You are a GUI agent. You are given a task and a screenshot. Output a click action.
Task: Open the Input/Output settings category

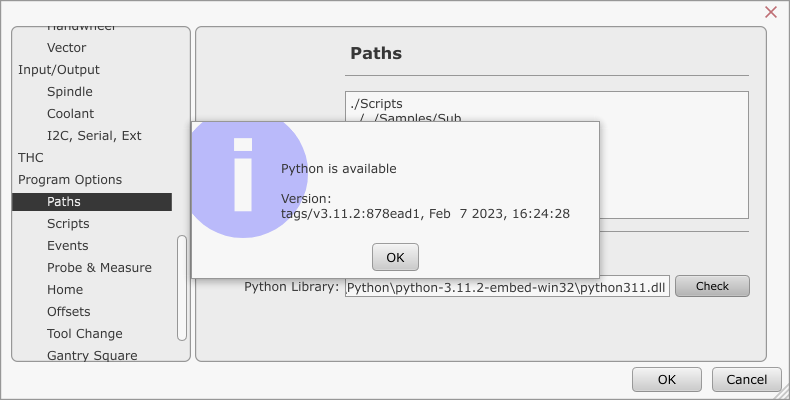[x=58, y=69]
